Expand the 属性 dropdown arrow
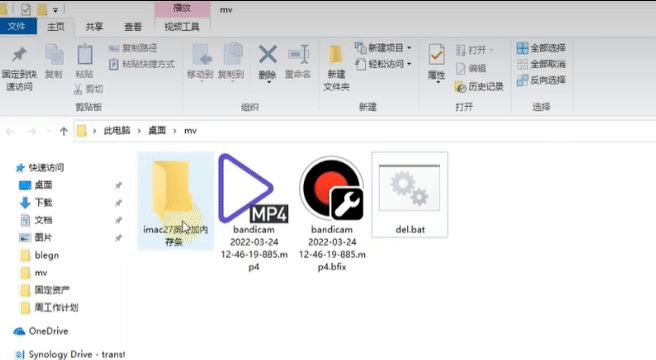This screenshot has height=360, width=656. (438, 82)
